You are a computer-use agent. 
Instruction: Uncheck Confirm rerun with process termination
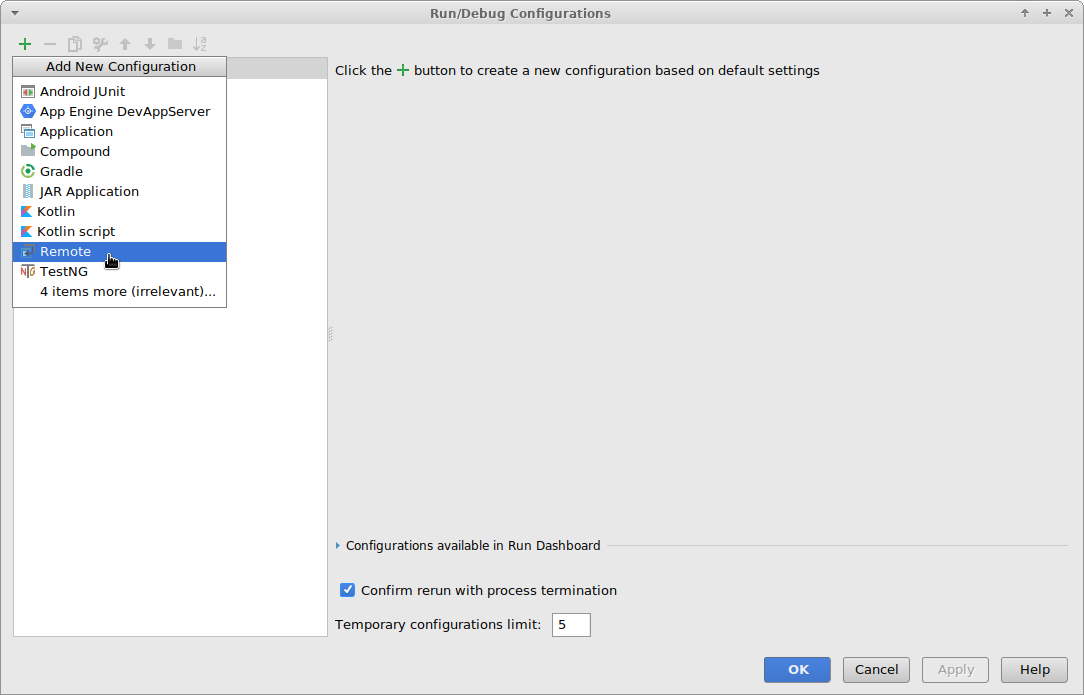[x=348, y=590]
